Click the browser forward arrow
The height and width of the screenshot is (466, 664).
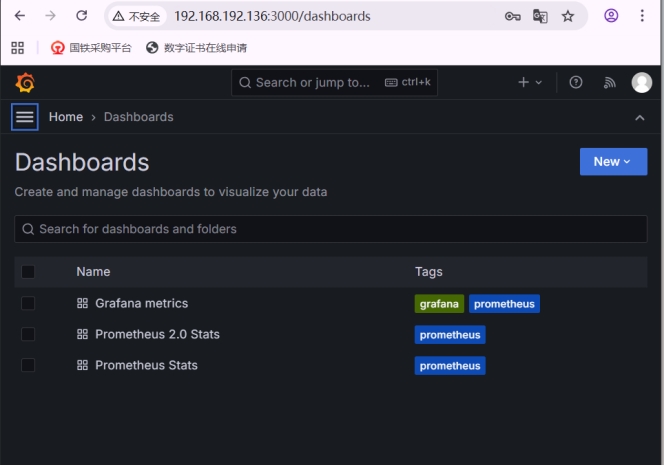point(50,16)
